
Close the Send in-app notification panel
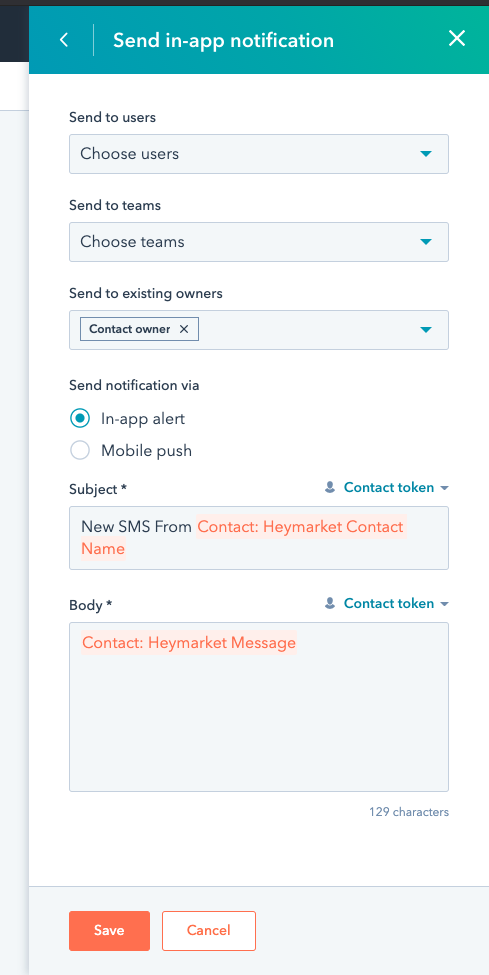[457, 39]
